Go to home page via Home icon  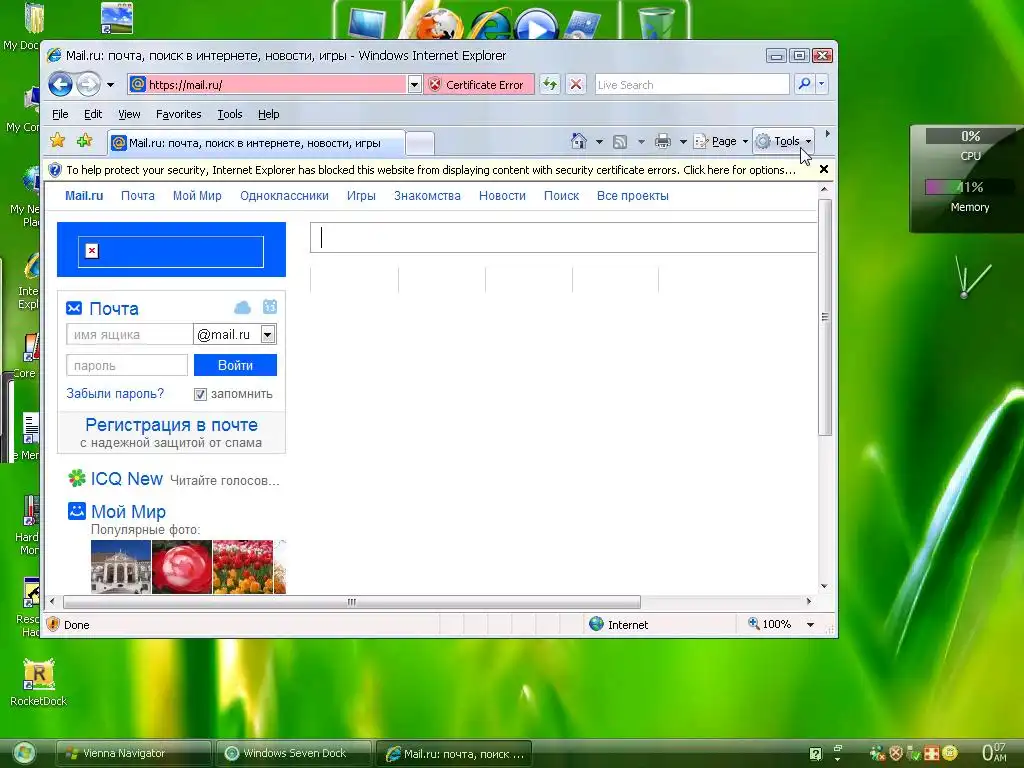(579, 141)
